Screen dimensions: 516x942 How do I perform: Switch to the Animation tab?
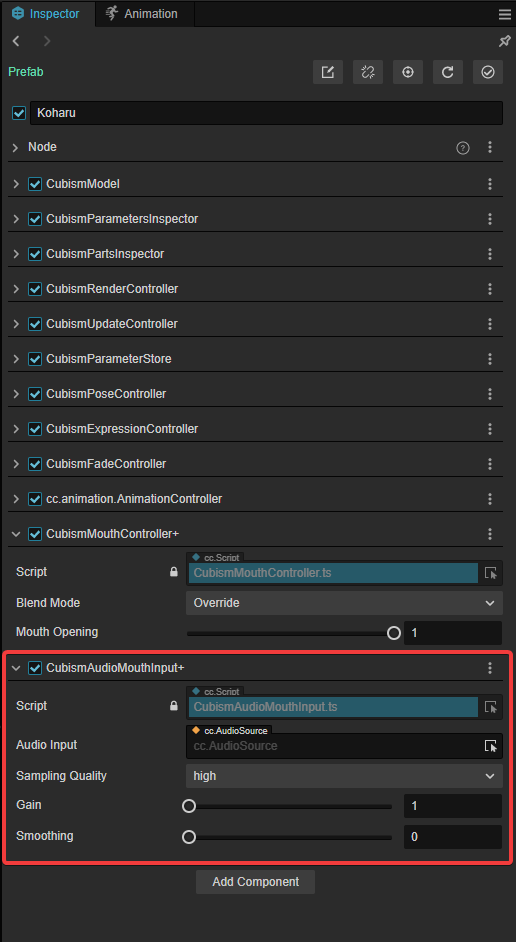point(142,14)
